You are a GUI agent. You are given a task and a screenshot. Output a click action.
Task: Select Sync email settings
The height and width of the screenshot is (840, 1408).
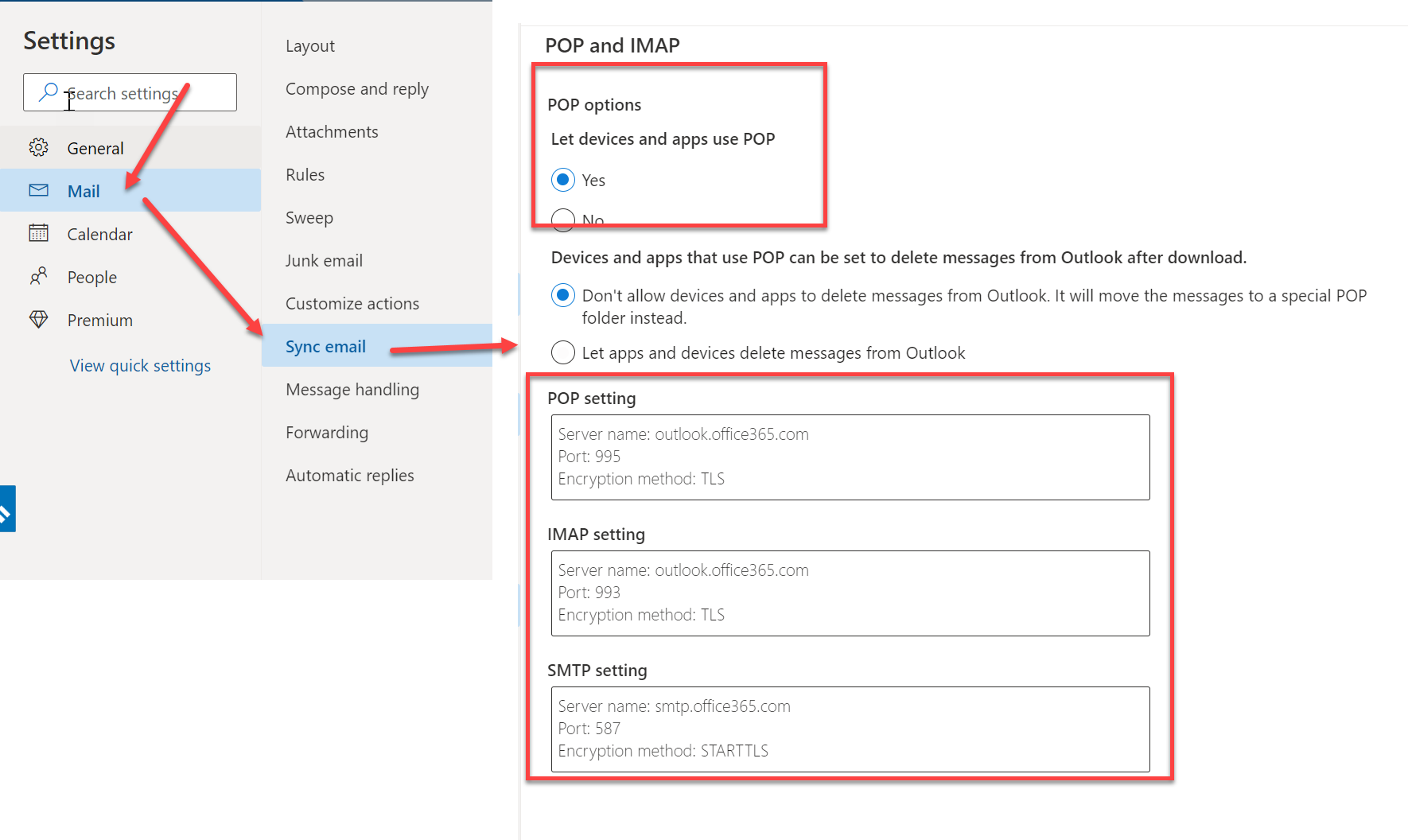377,346
